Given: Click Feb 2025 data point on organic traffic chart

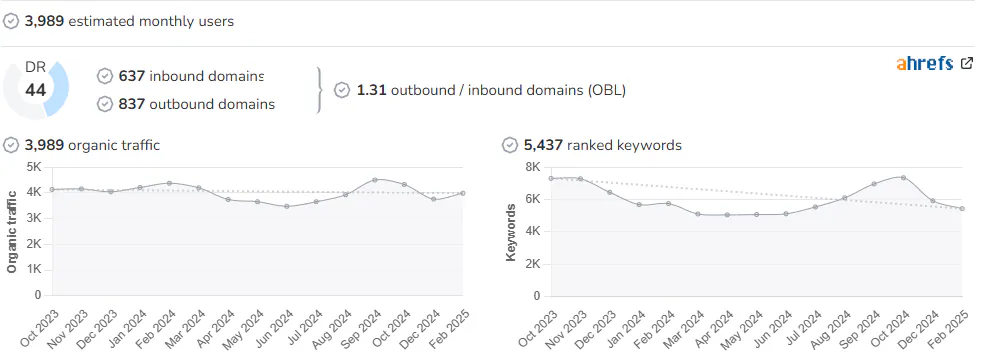Looking at the screenshot, I should (x=462, y=193).
